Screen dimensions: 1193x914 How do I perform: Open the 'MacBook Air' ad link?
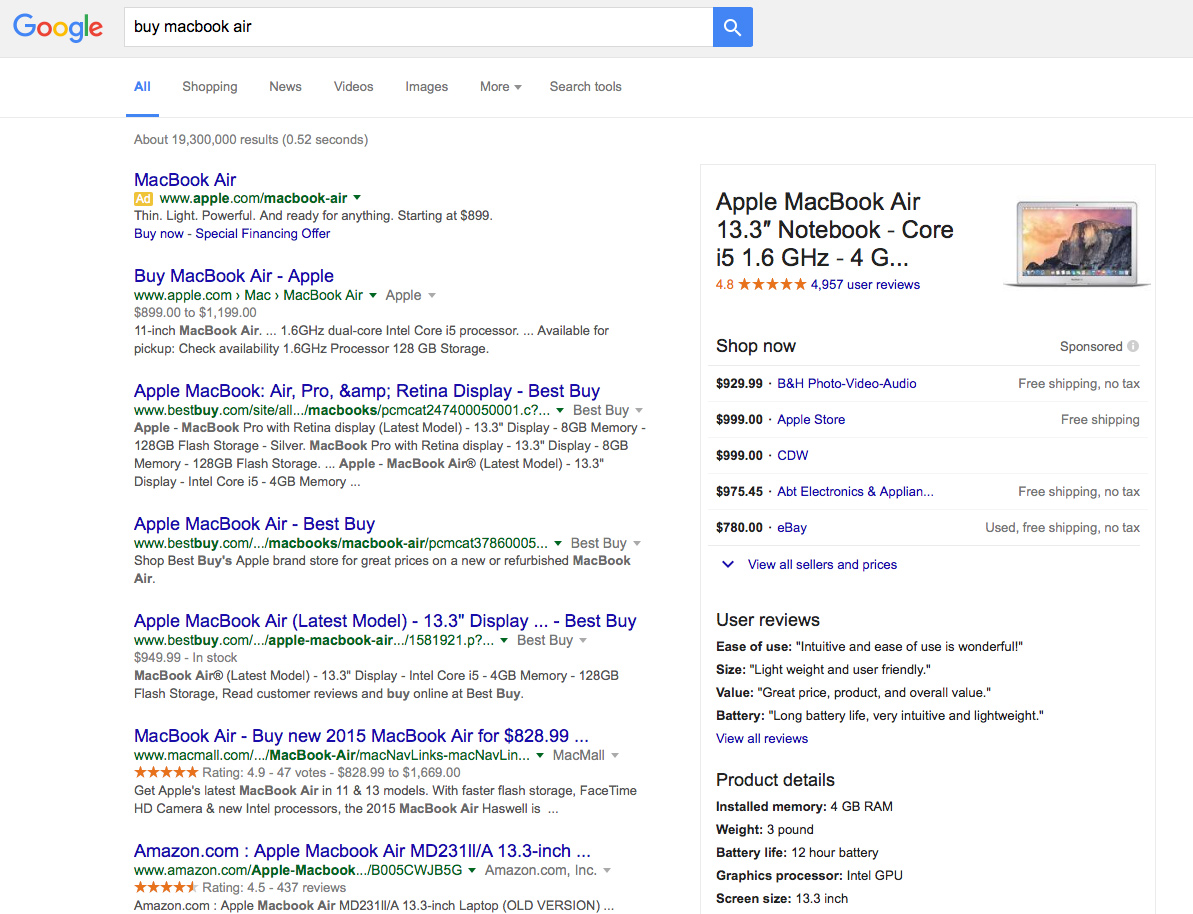pos(185,180)
